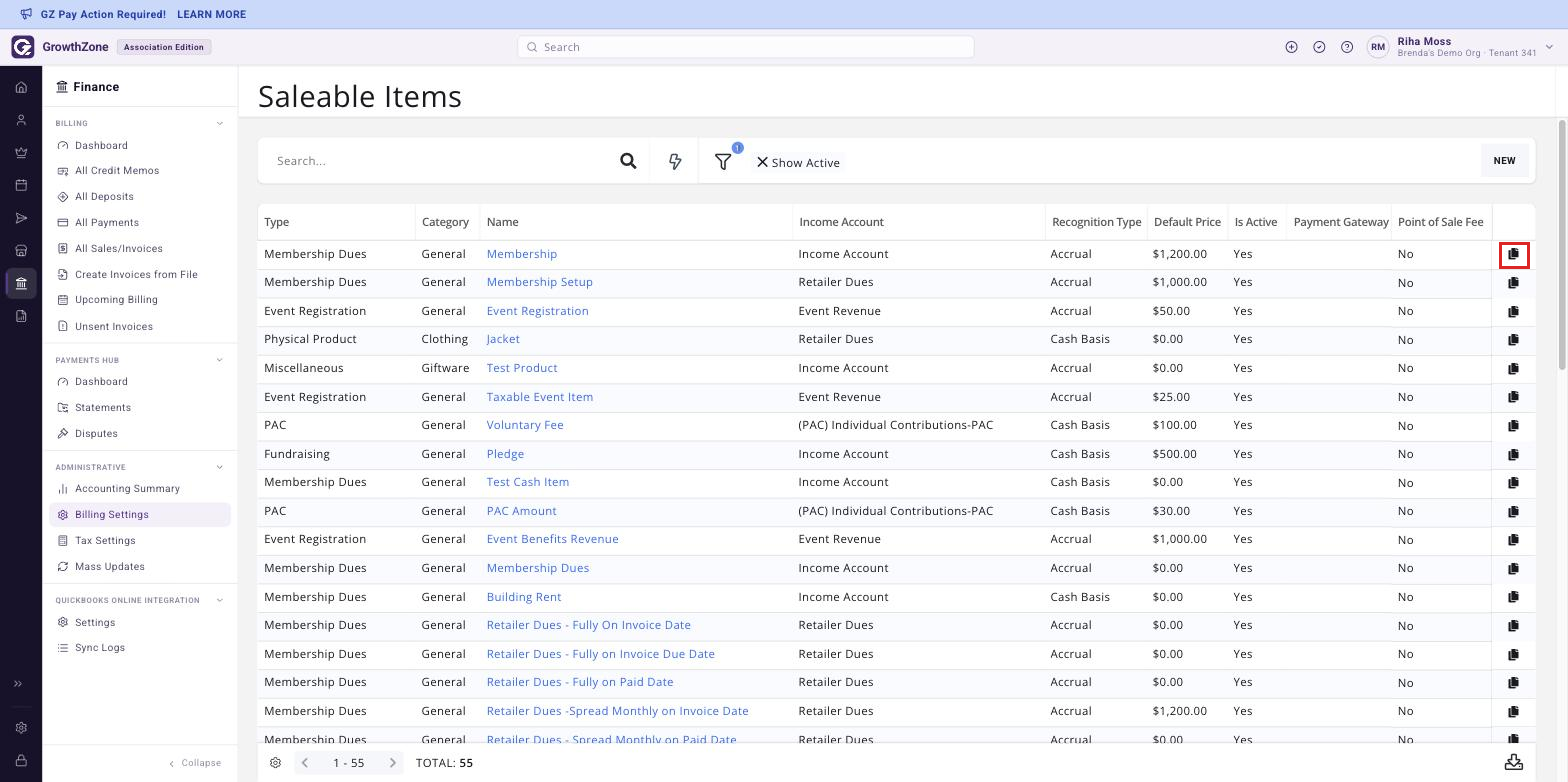
Task: Focus the global Search field
Action: coord(745,47)
